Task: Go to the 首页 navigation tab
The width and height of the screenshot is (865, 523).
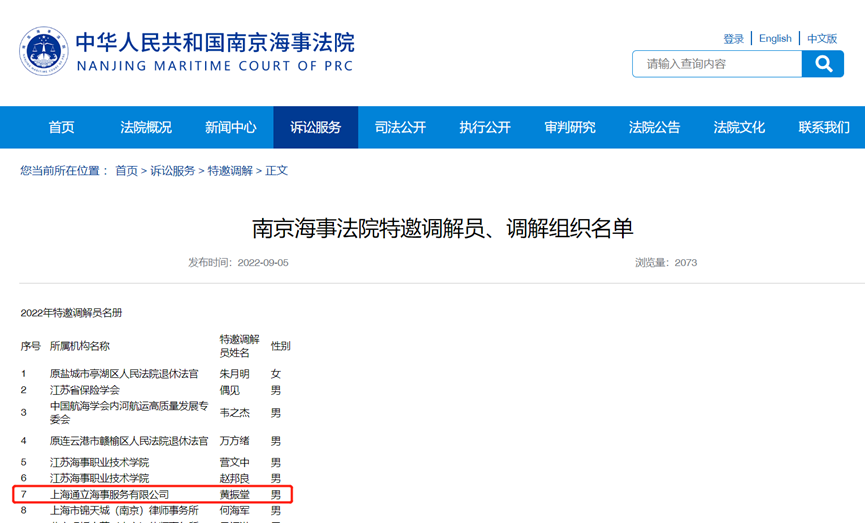Action: coord(61,127)
